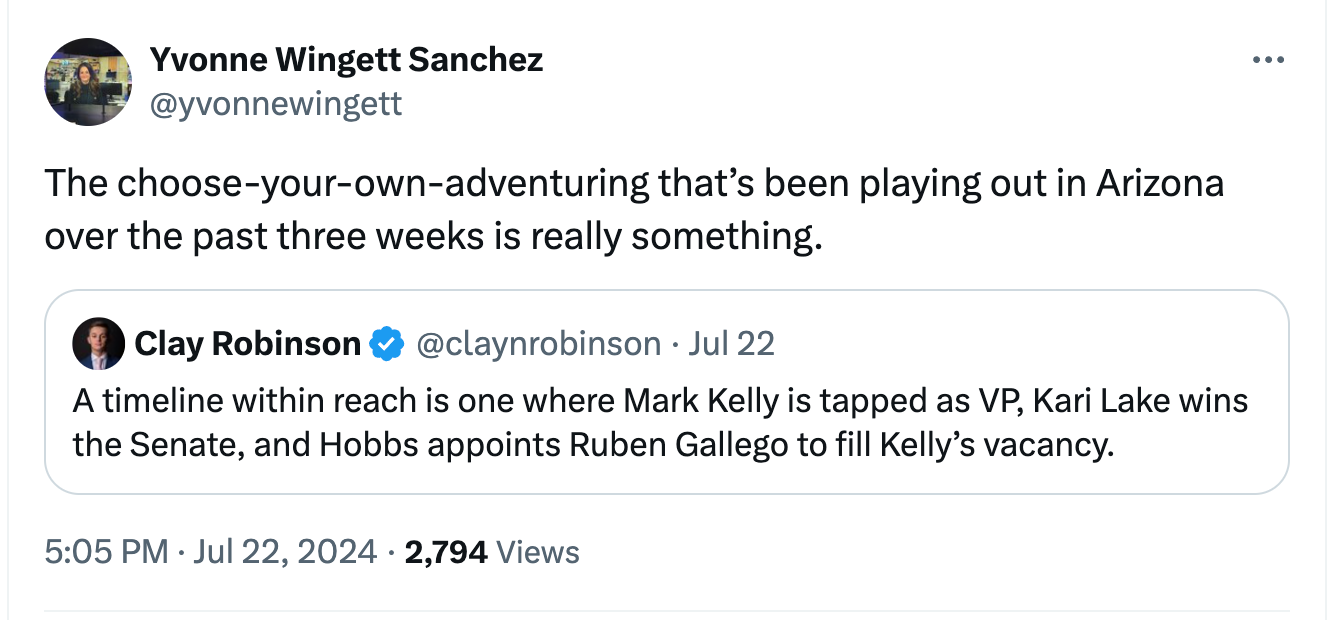1329x620 pixels.
Task: Click Clay Robinson's small avatar
Action: click(98, 344)
